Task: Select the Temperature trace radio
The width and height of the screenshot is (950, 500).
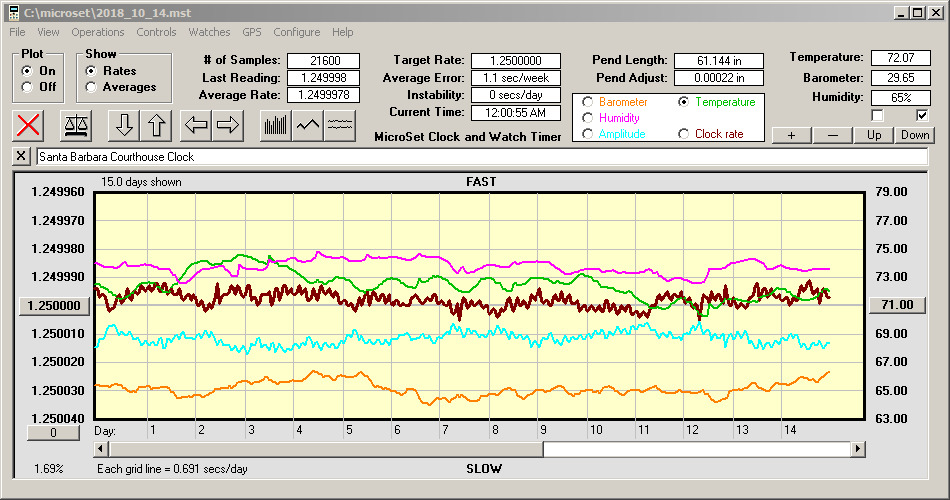Action: point(683,102)
